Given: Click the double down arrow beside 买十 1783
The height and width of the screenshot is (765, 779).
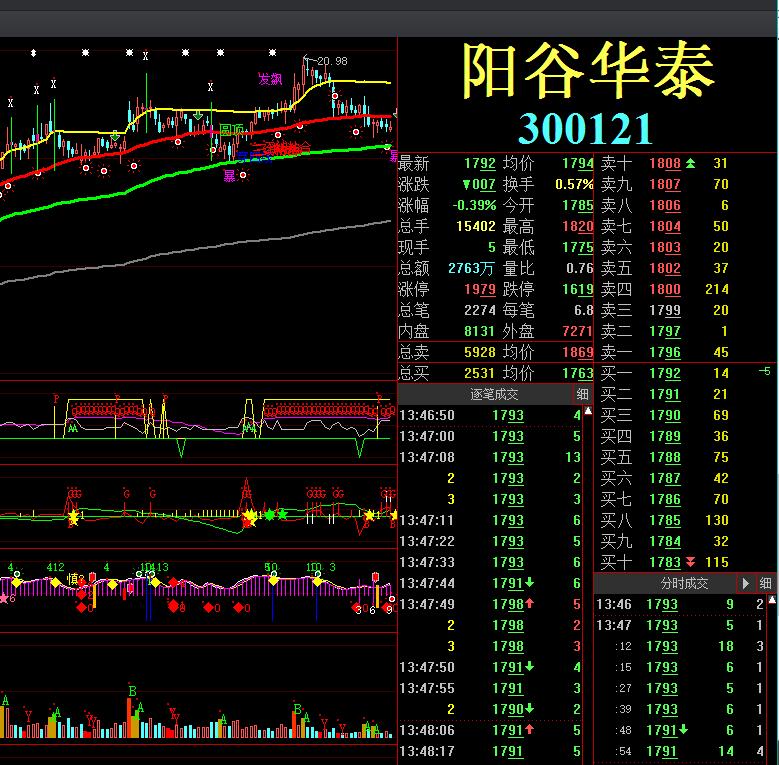Looking at the screenshot, I should pos(691,562).
